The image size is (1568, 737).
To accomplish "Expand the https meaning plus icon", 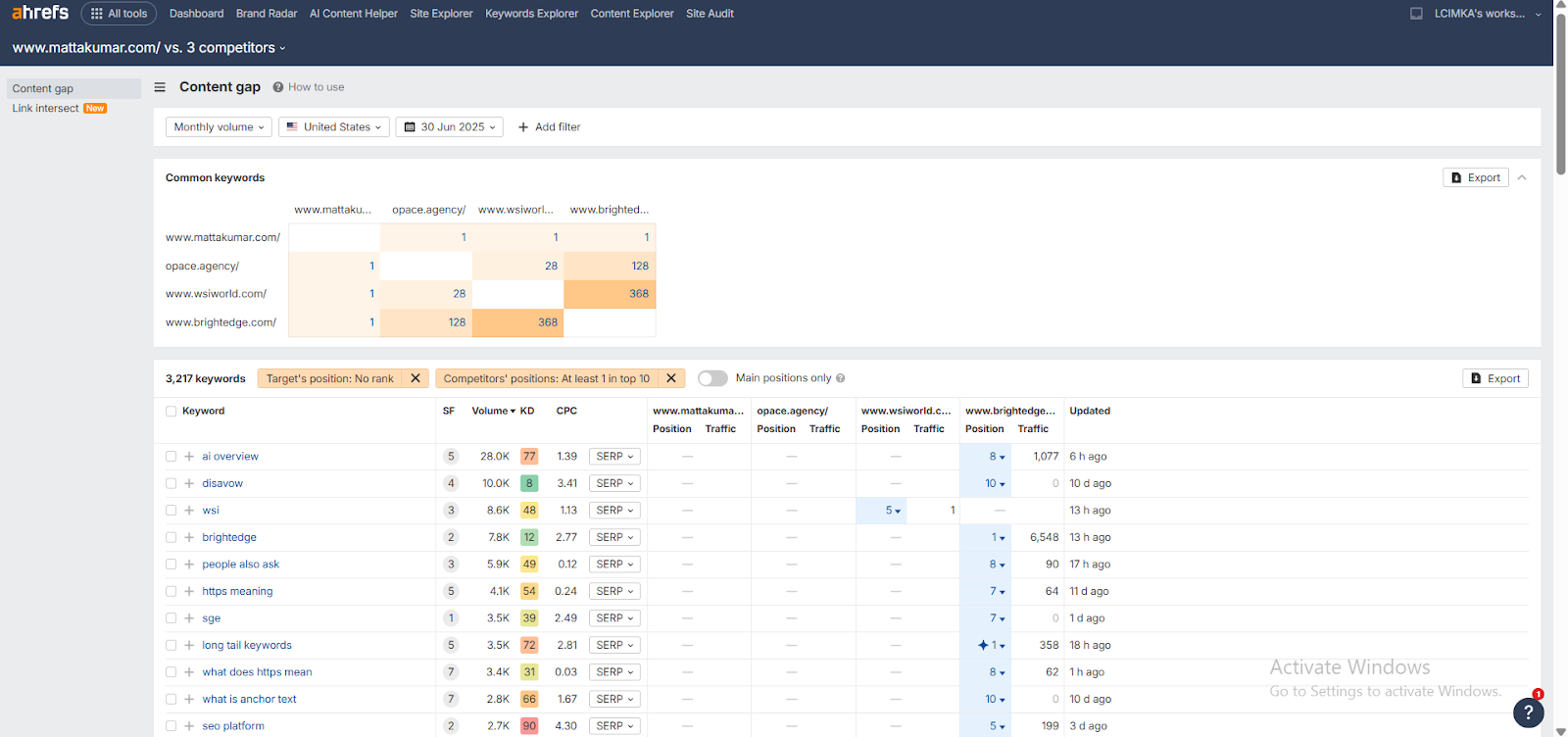I will click(x=189, y=591).
